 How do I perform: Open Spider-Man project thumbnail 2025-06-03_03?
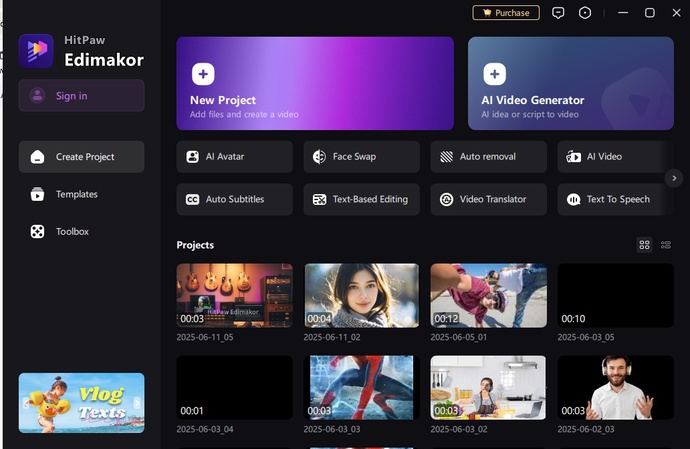coord(361,387)
